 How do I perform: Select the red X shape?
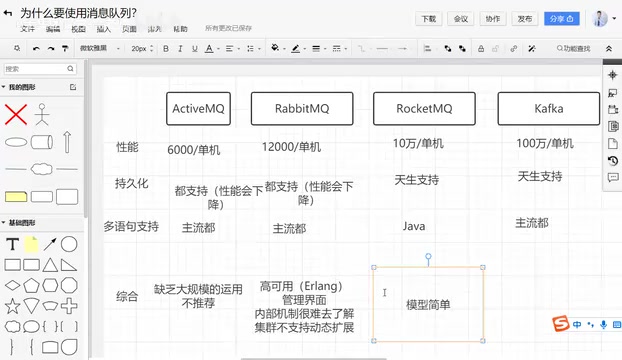pos(16,115)
